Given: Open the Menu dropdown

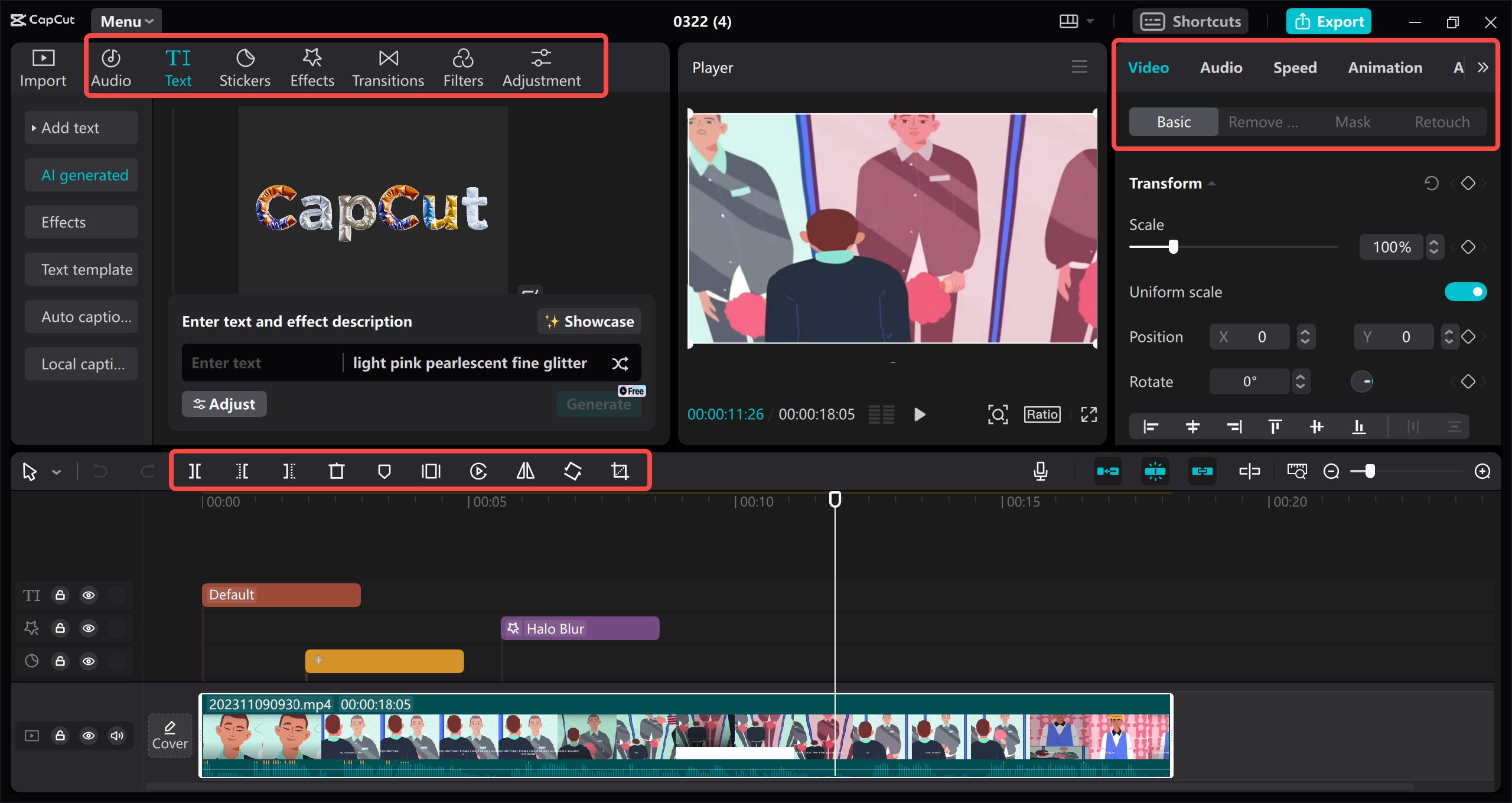Looking at the screenshot, I should point(126,22).
